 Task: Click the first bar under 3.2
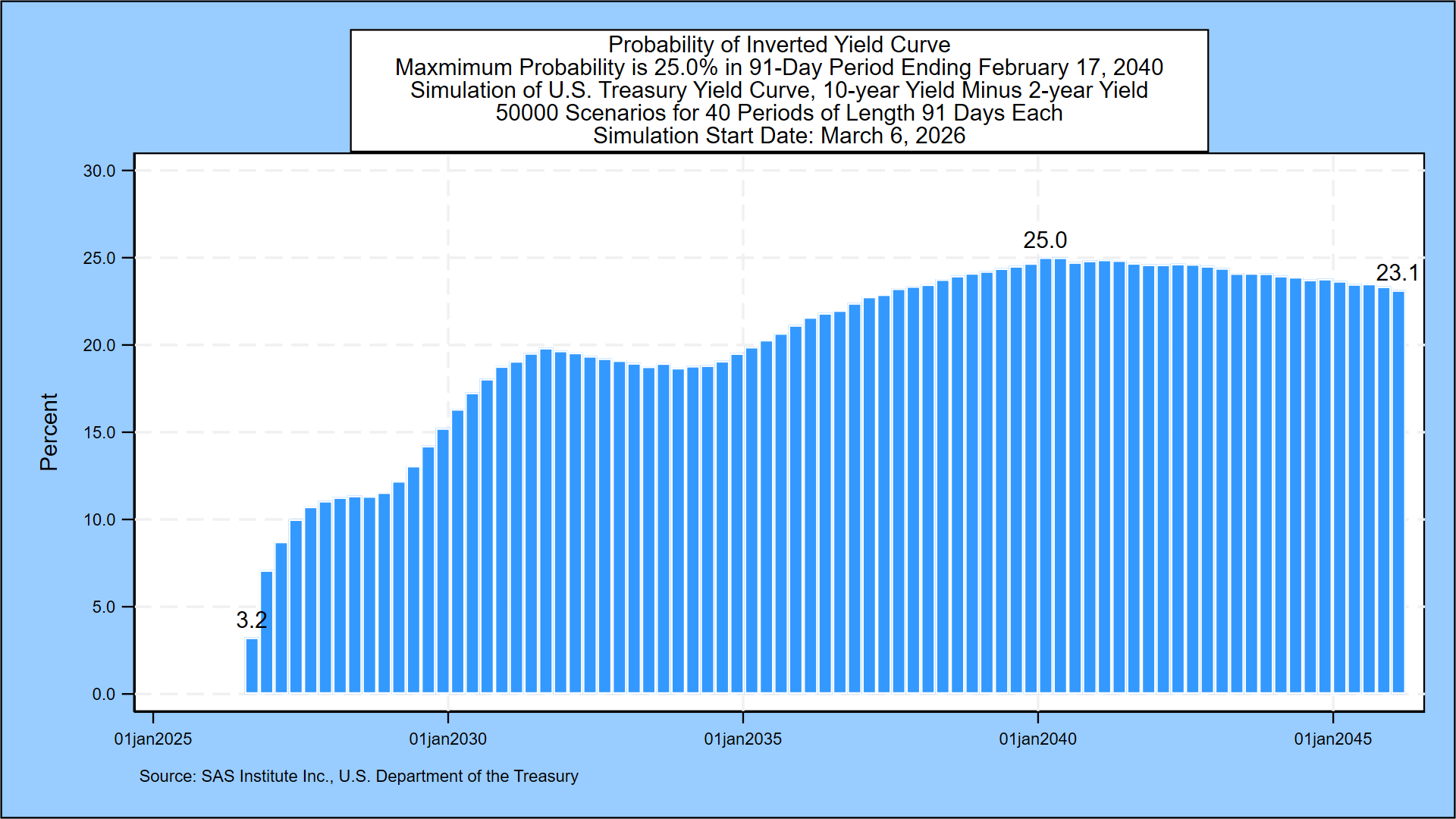252,666
